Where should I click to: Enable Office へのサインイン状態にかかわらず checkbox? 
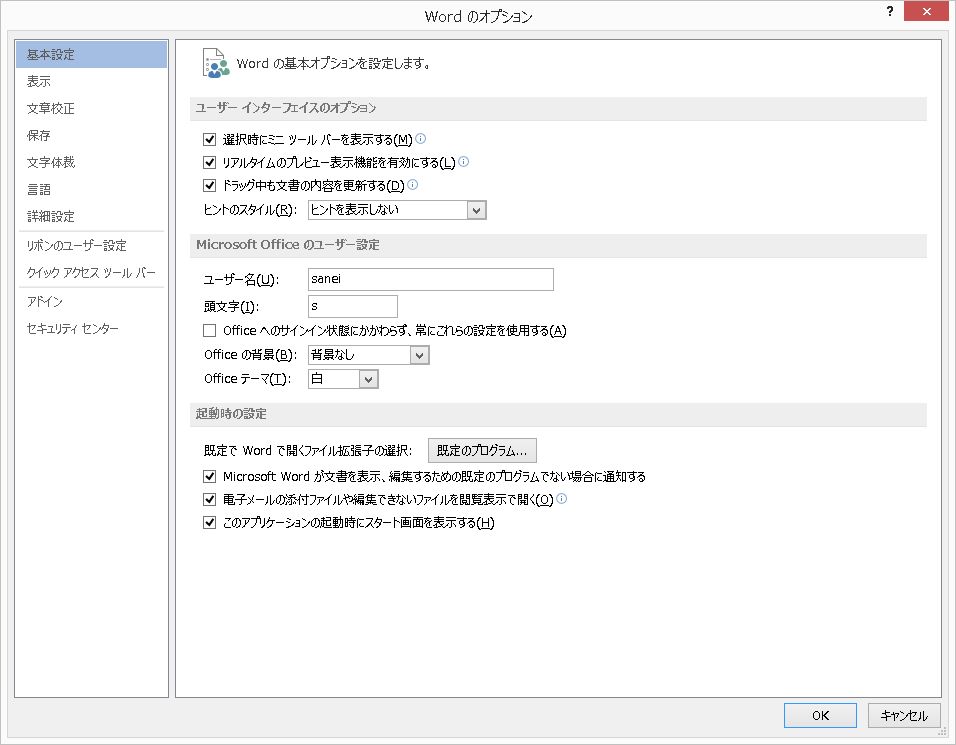209,330
